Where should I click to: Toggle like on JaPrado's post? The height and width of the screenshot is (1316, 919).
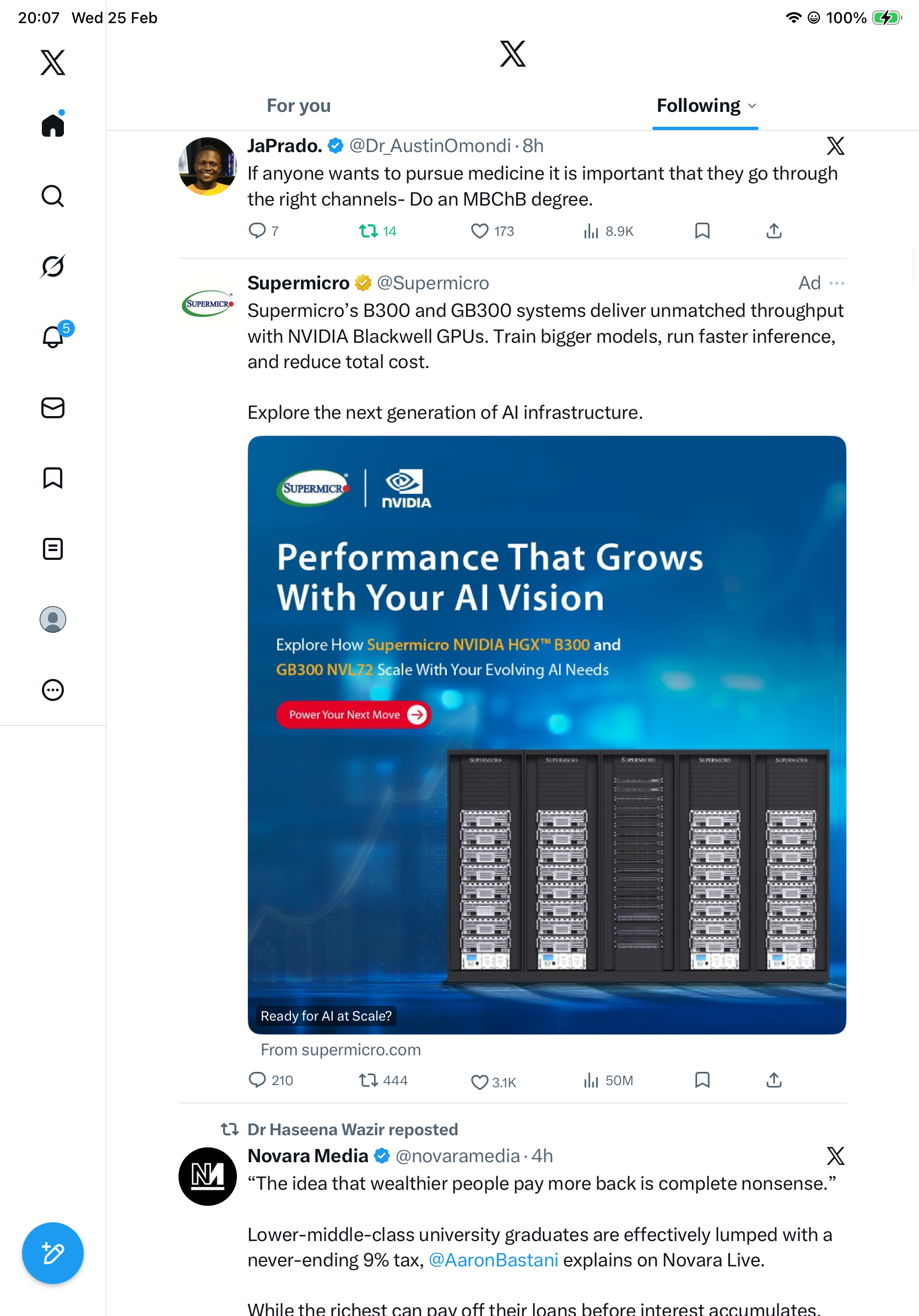479,231
